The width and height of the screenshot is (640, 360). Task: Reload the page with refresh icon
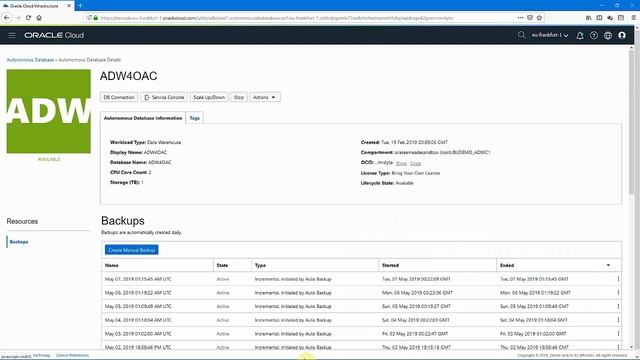point(28,18)
